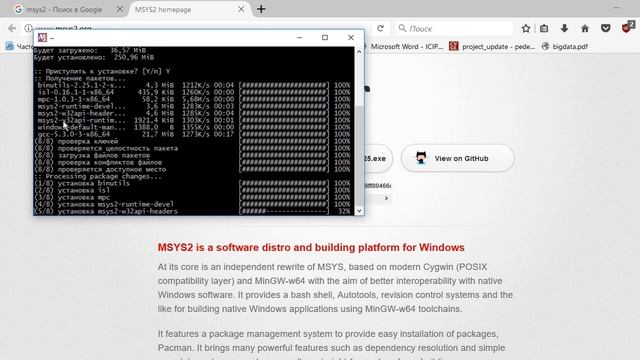
Task: Click the View on GitHub button
Action: pos(458,158)
